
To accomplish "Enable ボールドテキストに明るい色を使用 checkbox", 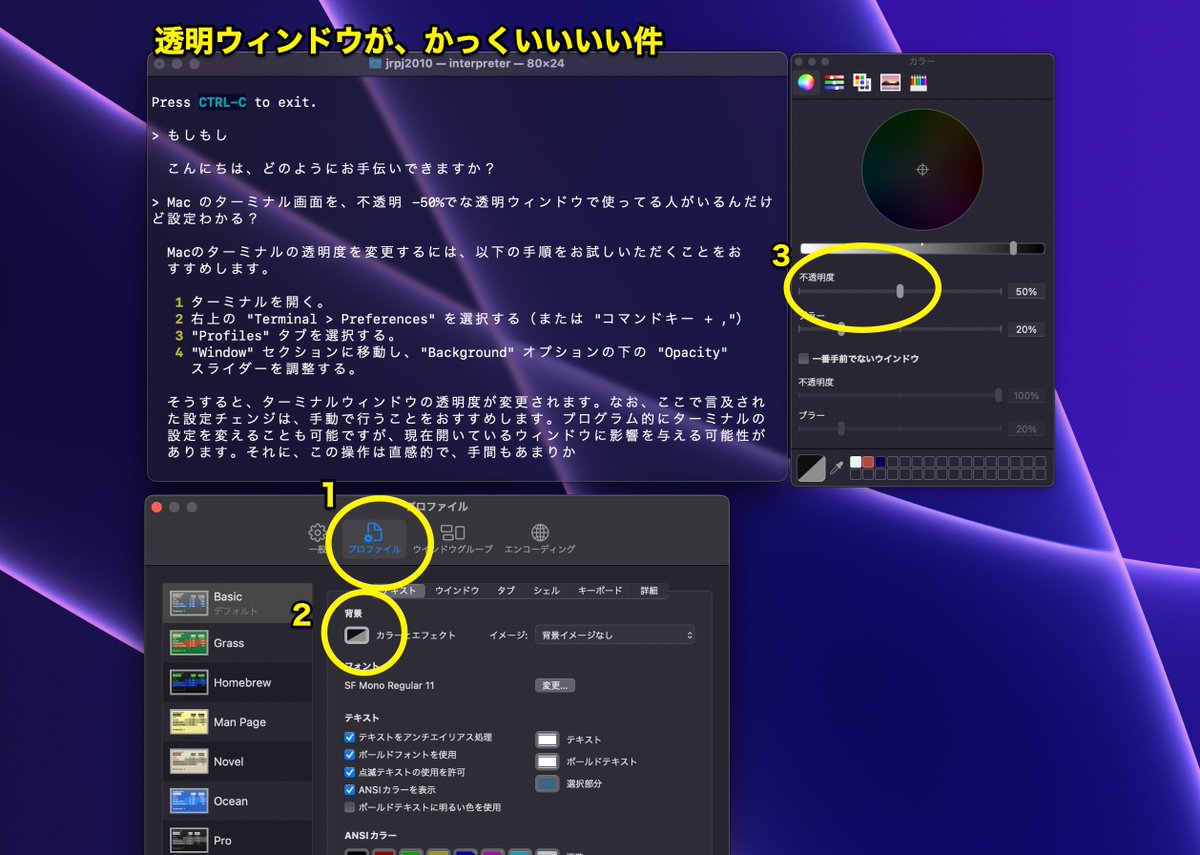I will [350, 807].
